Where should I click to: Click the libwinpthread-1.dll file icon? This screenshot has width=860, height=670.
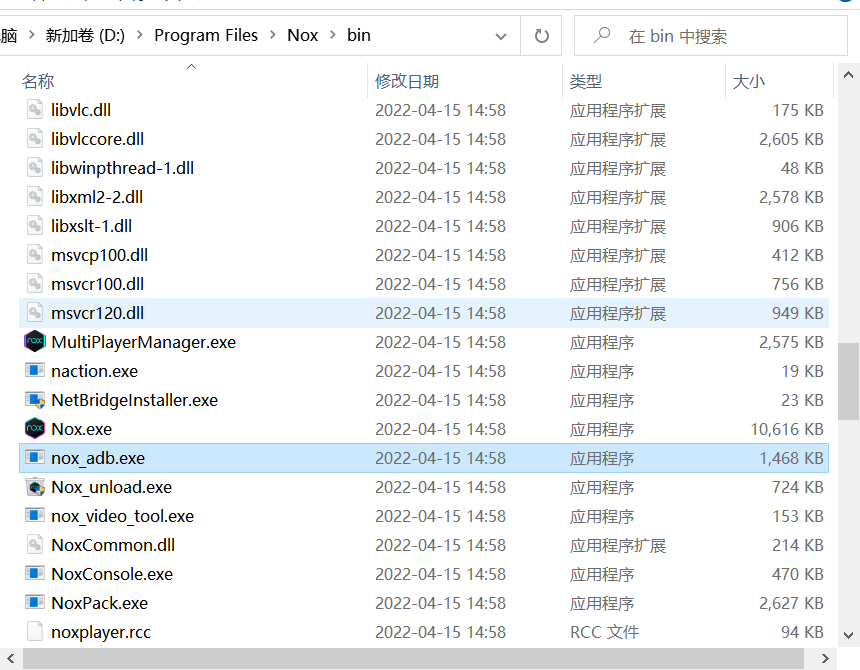(x=35, y=168)
